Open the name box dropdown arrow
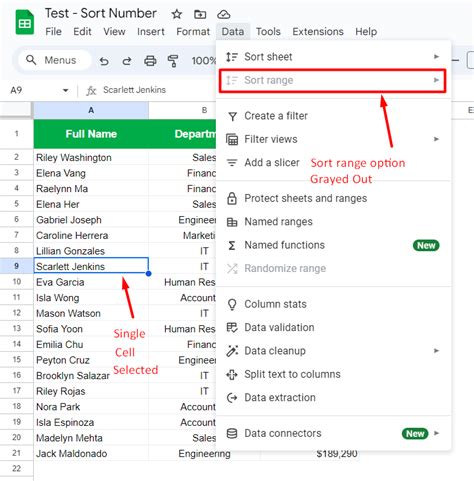 [x=66, y=90]
